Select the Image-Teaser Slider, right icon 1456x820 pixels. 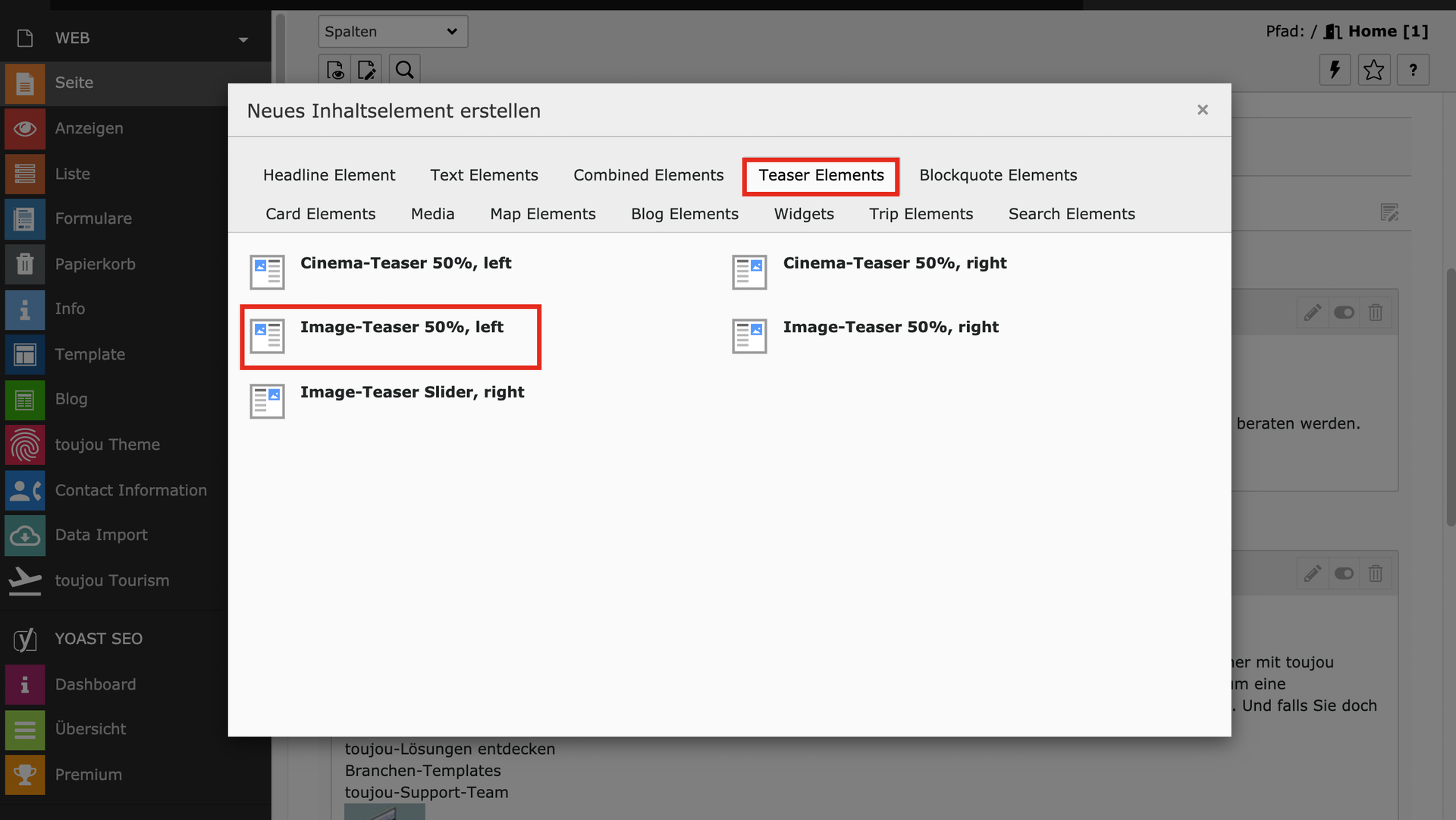(267, 401)
